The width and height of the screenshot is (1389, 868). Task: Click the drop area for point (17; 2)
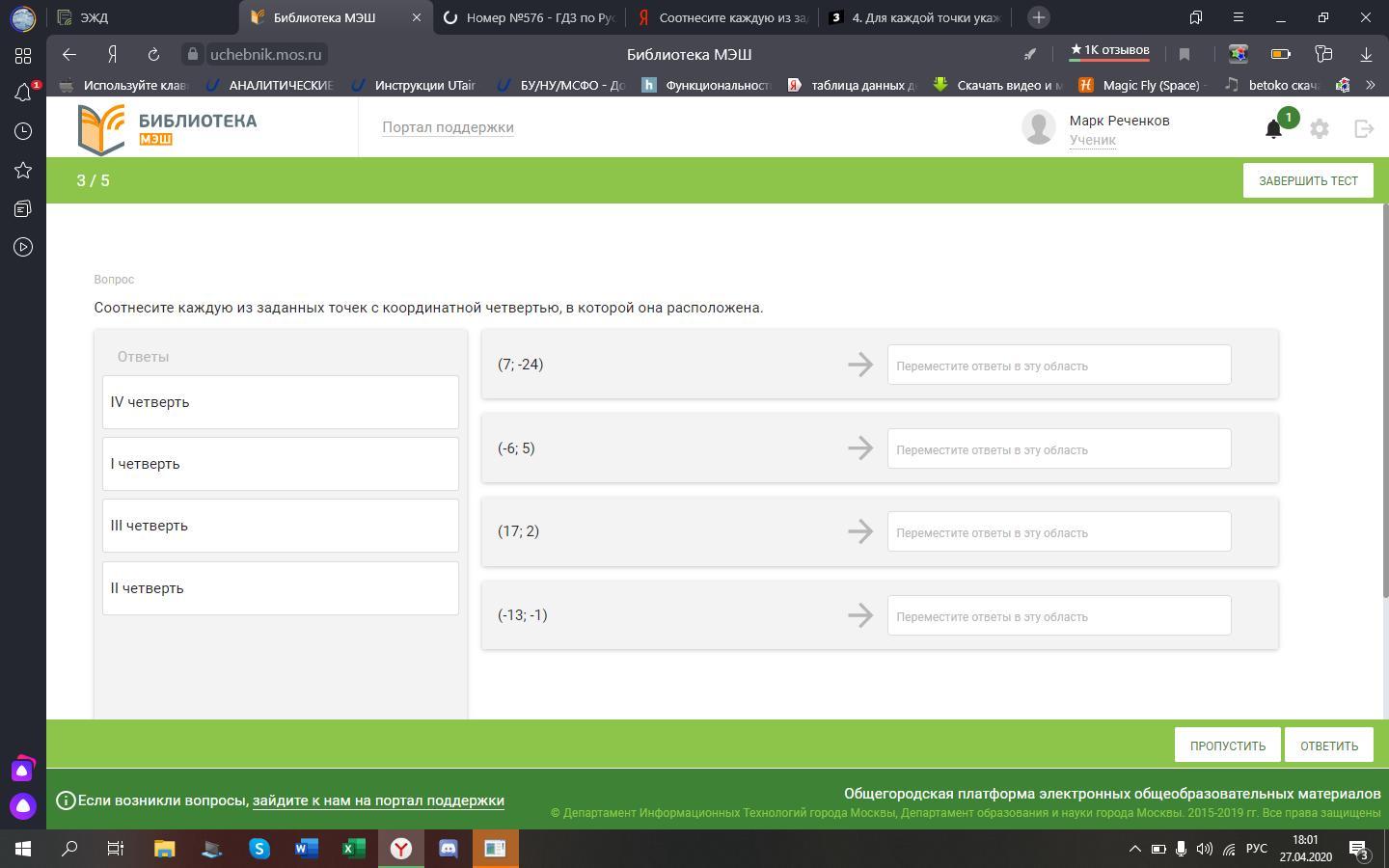pyautogui.click(x=1059, y=531)
